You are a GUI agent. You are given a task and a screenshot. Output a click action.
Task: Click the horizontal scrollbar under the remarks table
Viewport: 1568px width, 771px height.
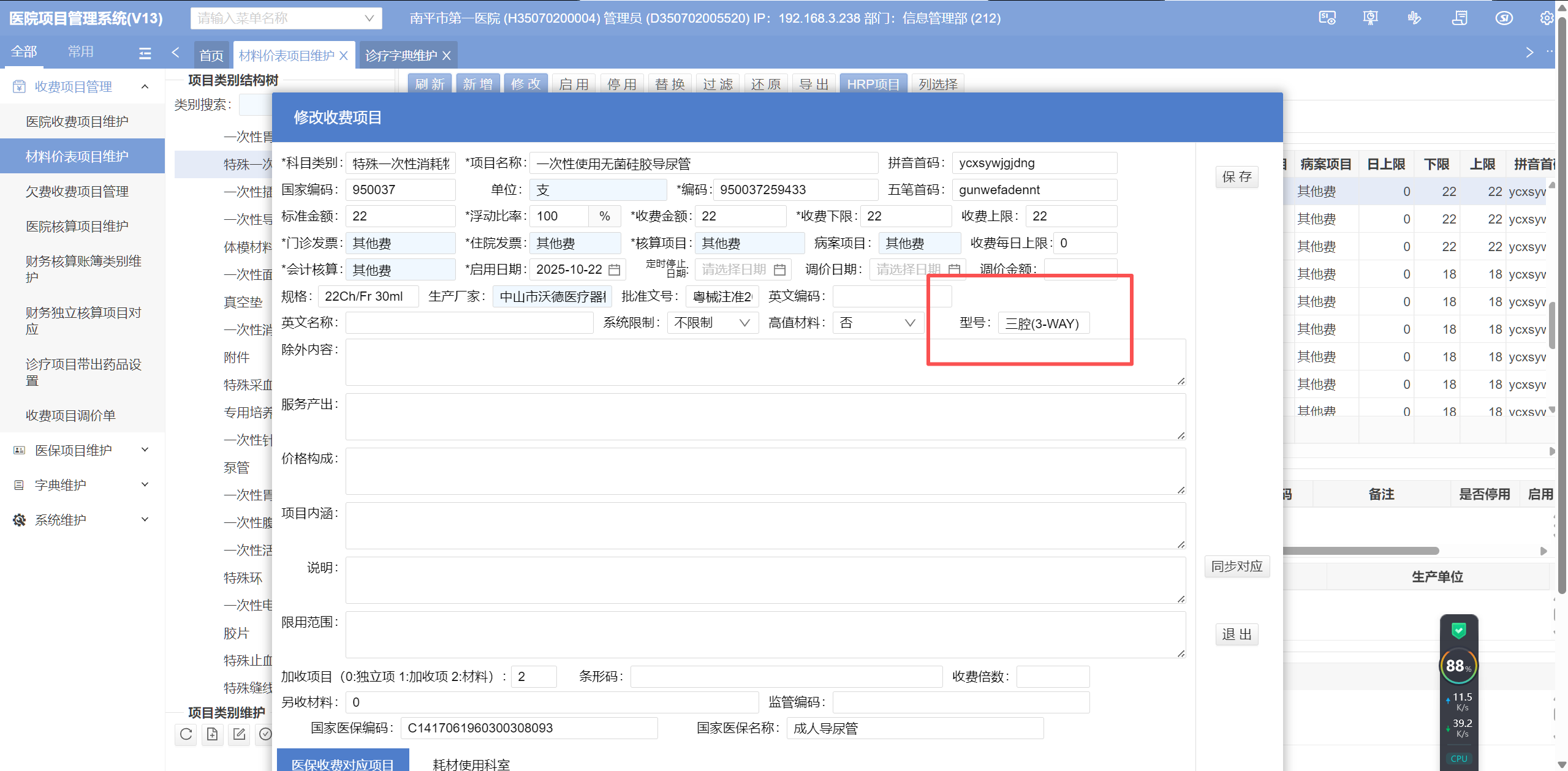(1360, 551)
